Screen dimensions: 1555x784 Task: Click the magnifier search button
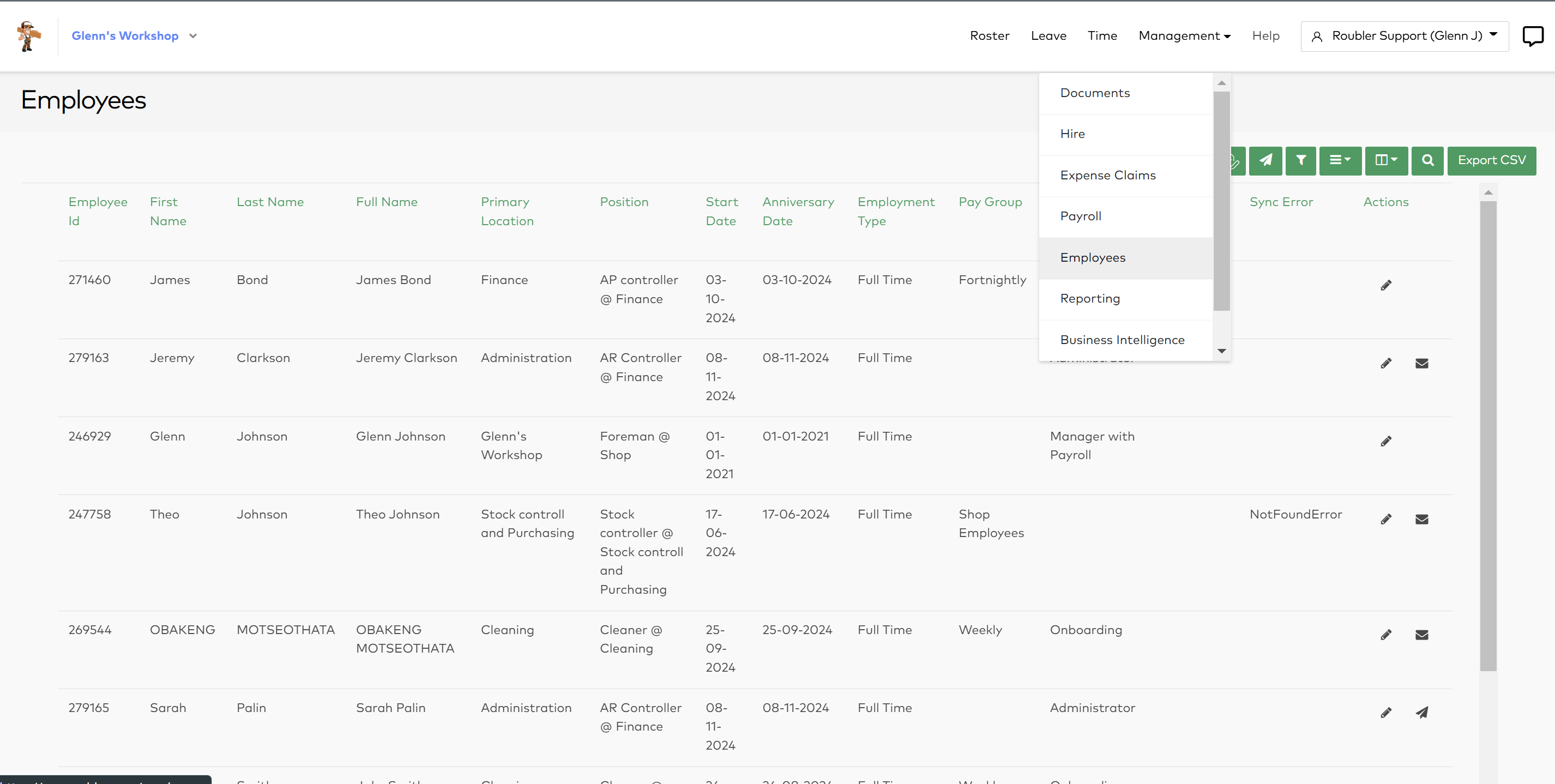coord(1427,160)
